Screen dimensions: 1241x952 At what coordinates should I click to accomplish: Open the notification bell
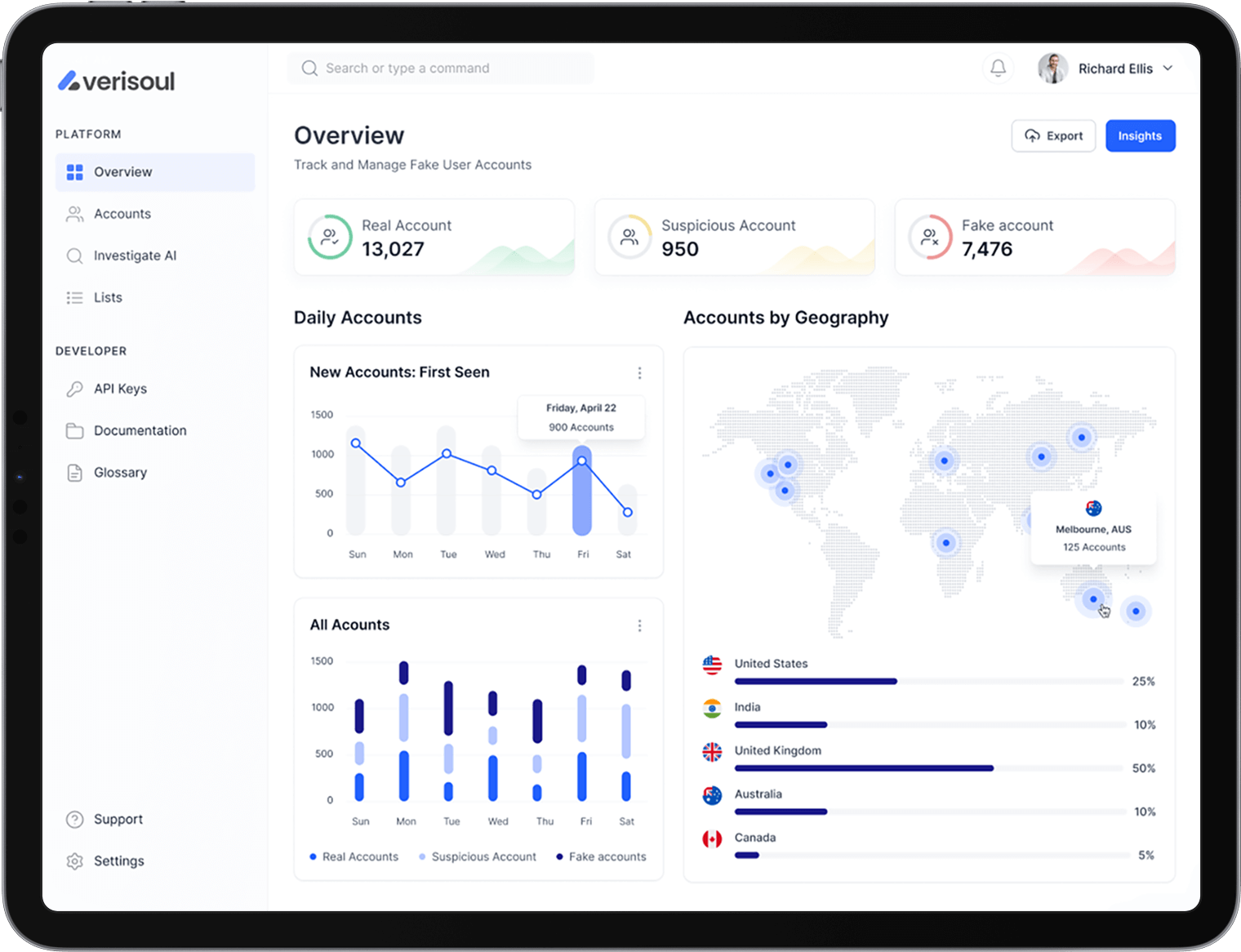point(998,69)
